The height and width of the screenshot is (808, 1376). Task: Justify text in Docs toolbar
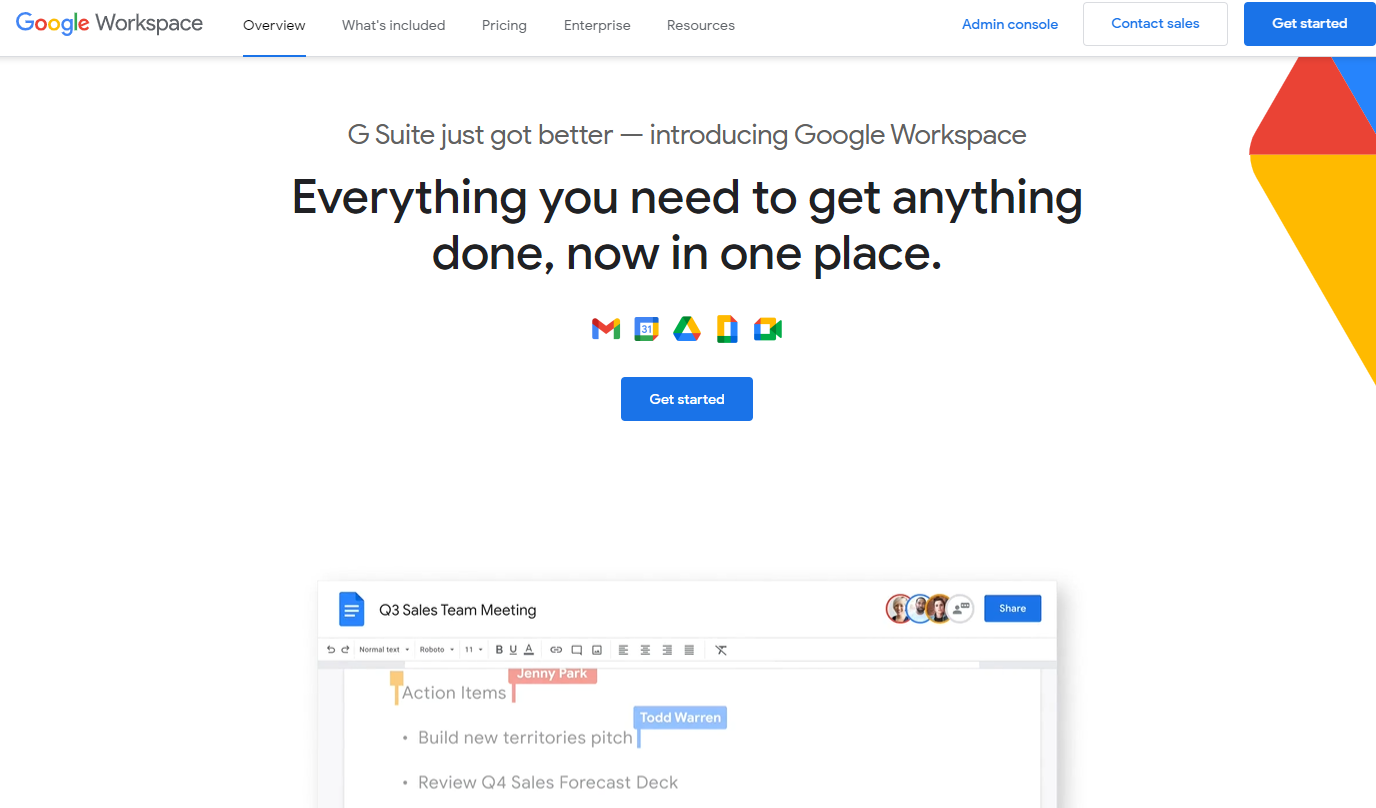click(689, 650)
